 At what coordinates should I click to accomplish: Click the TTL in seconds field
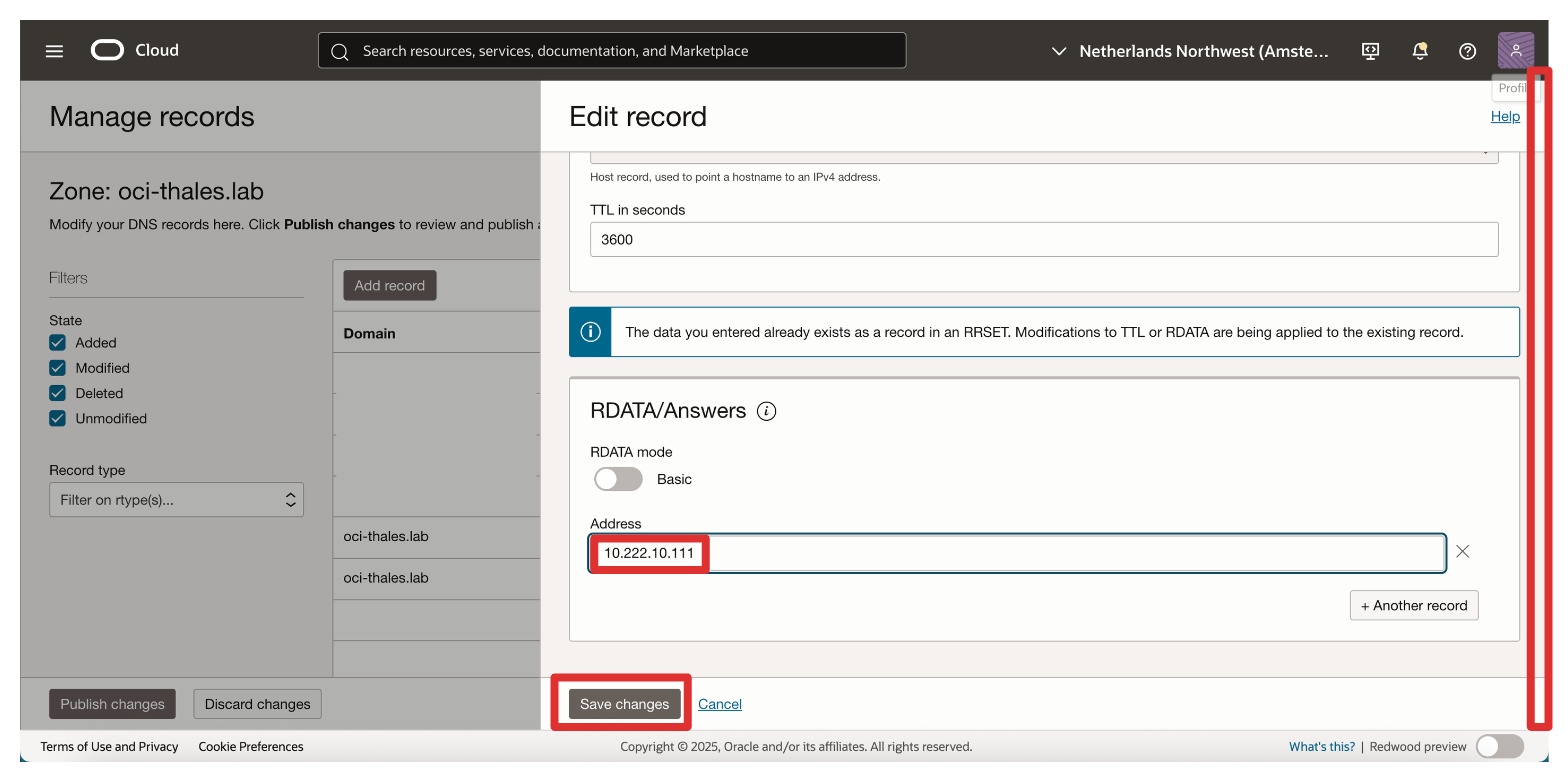[x=1043, y=240]
